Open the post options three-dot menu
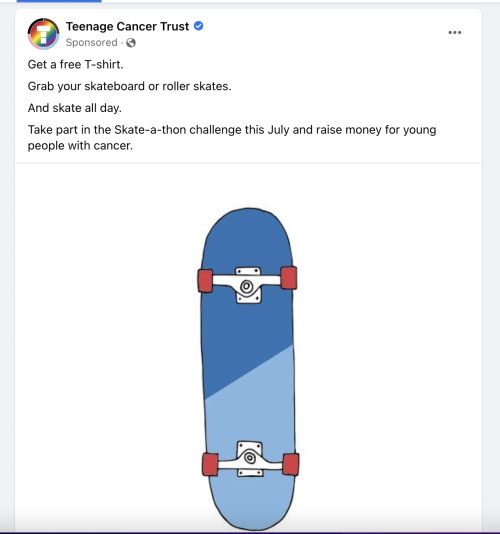Viewport: 500px width, 534px height. pyautogui.click(x=455, y=32)
